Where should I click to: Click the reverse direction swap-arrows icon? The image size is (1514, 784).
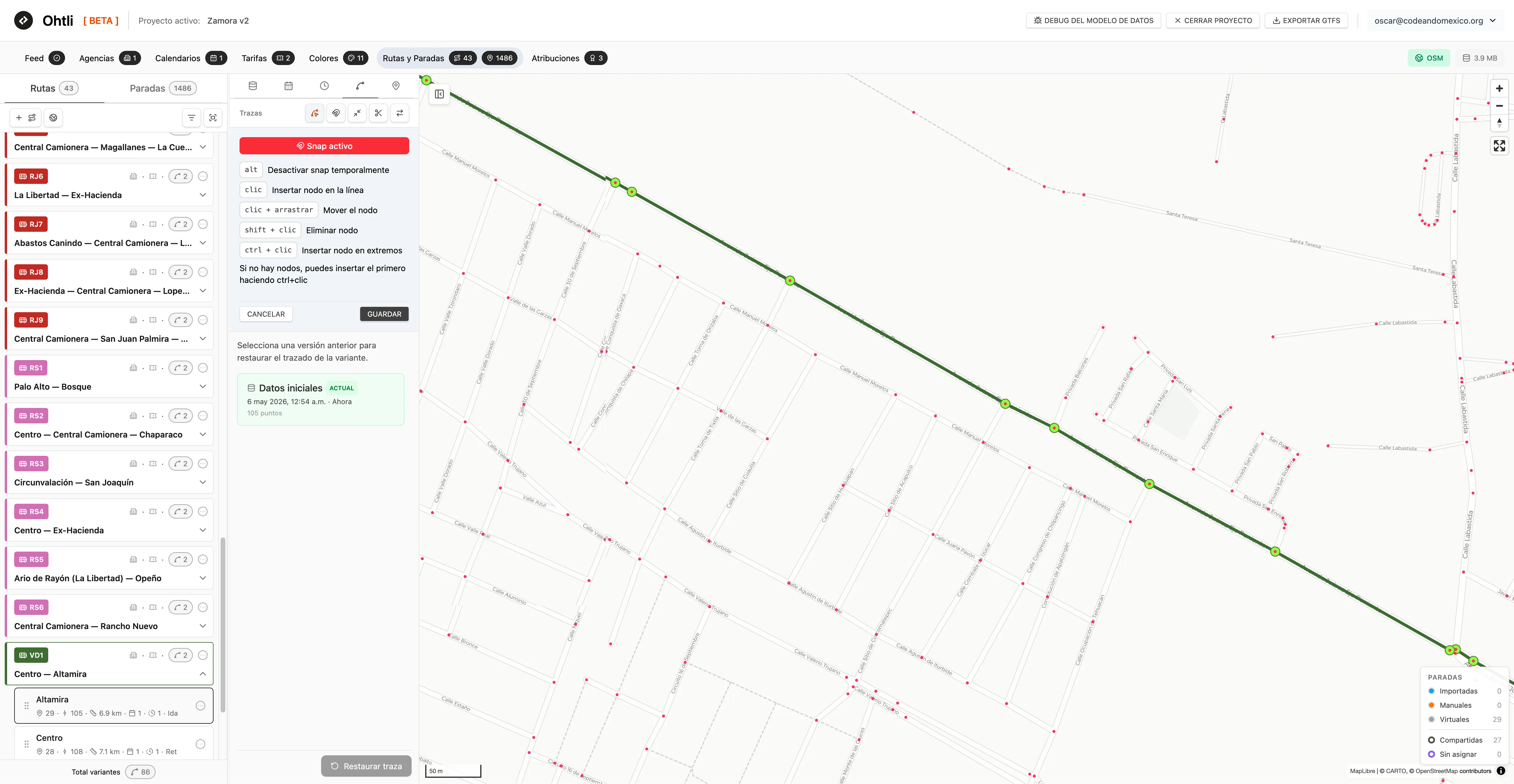pyautogui.click(x=400, y=113)
